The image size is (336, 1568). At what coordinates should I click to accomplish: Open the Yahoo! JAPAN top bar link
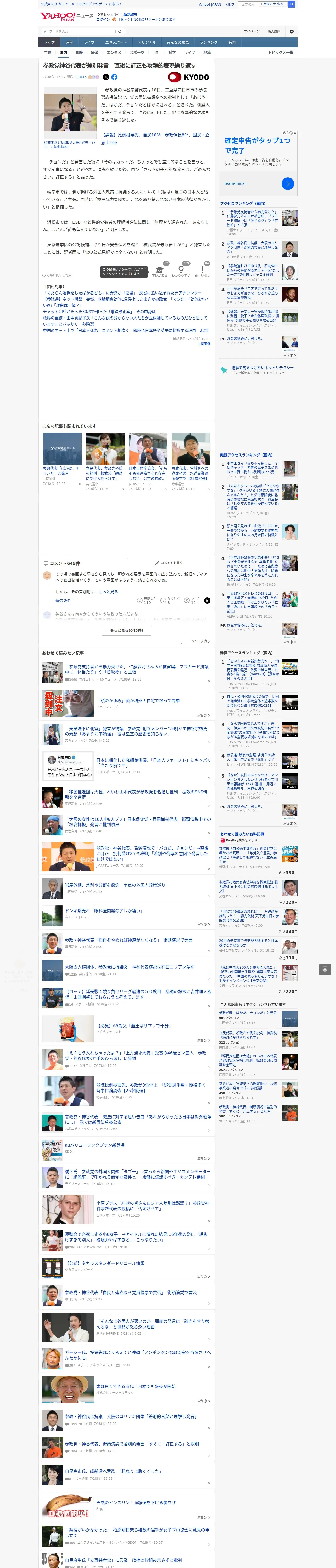coord(210,4)
